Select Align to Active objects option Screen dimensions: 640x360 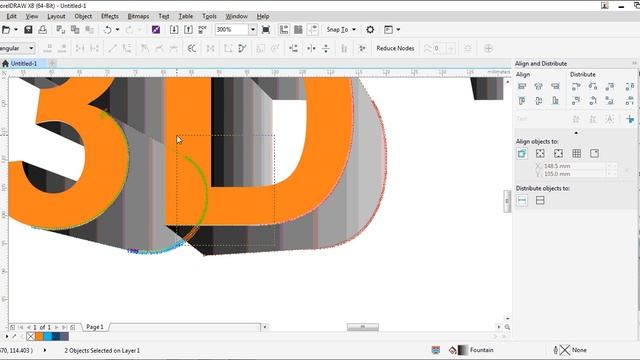point(522,153)
